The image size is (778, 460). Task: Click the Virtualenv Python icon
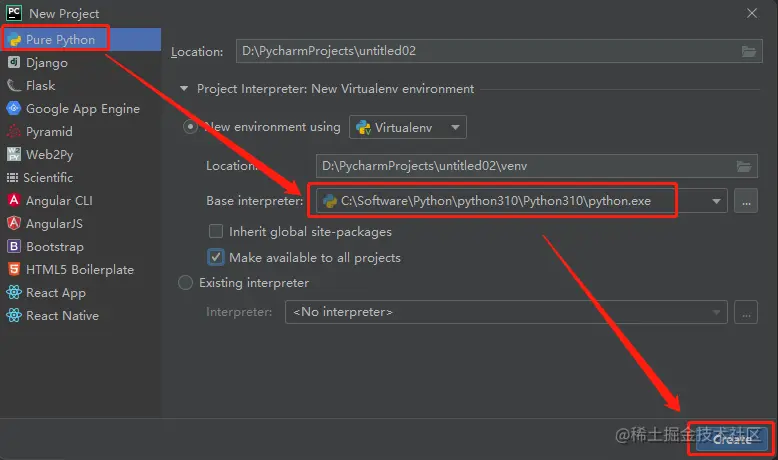[363, 128]
